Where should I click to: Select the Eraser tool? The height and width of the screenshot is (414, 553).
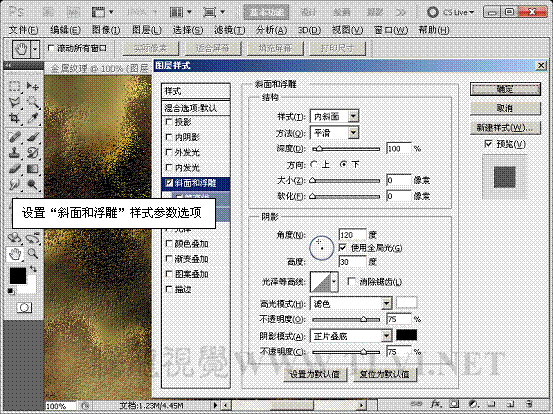tap(14, 169)
